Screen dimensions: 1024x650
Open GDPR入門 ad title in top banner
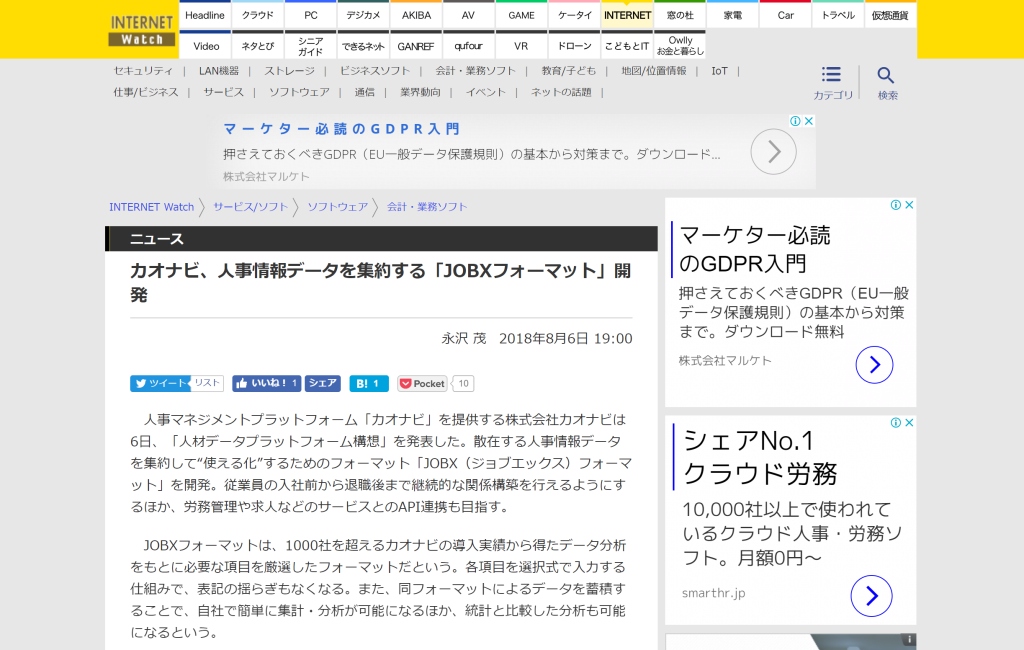(342, 129)
